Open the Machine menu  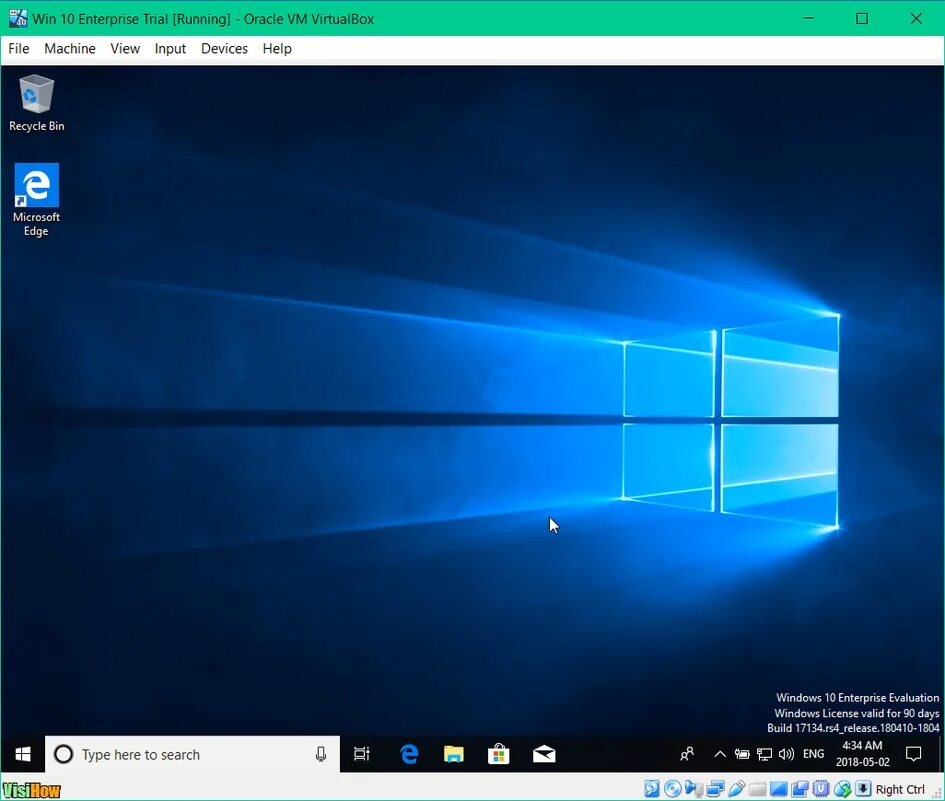[x=70, y=49]
